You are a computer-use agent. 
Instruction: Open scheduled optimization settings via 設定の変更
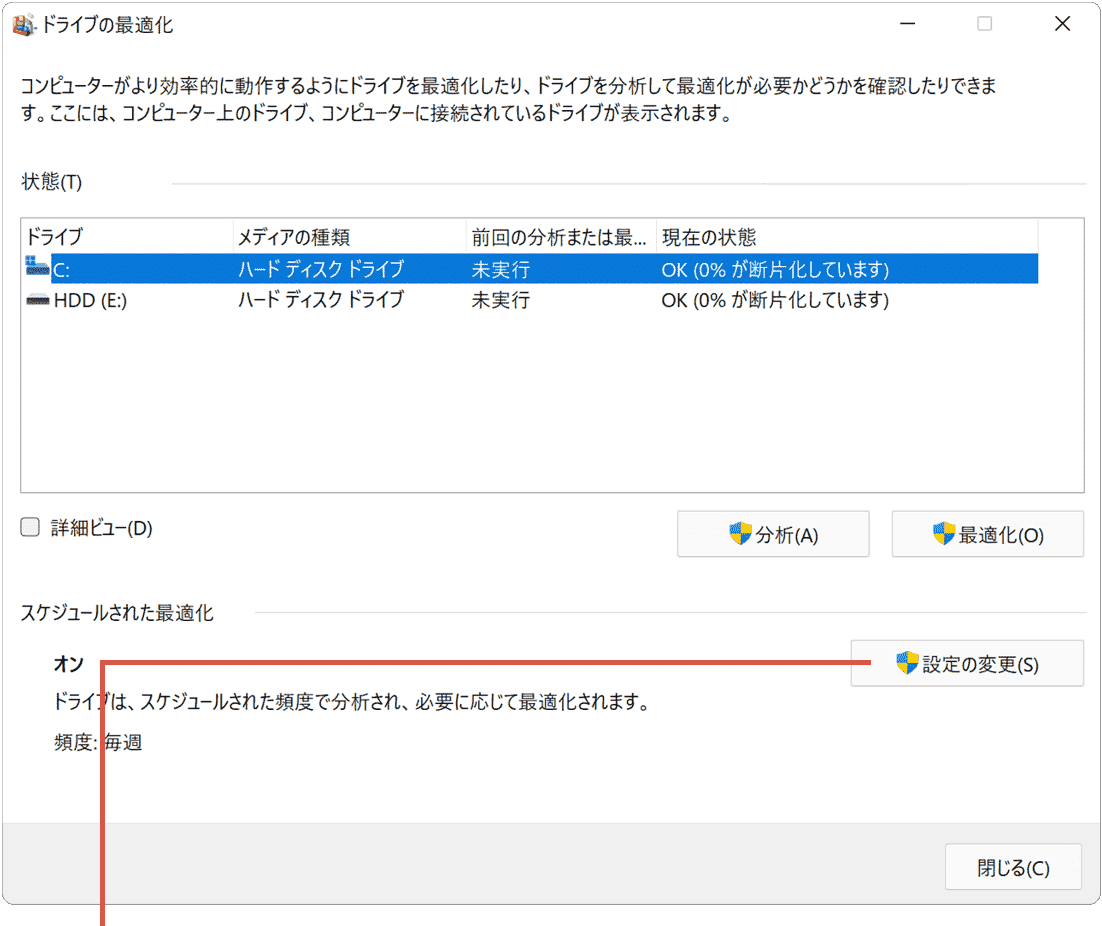click(966, 662)
